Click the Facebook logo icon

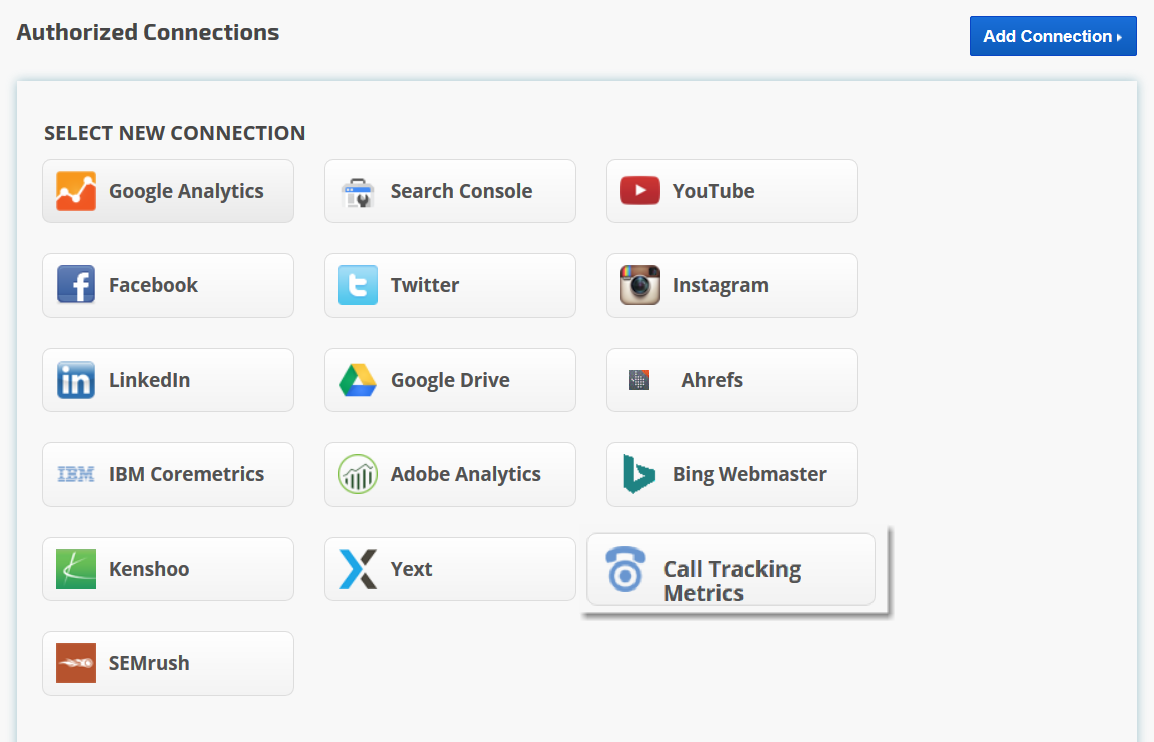point(76,285)
